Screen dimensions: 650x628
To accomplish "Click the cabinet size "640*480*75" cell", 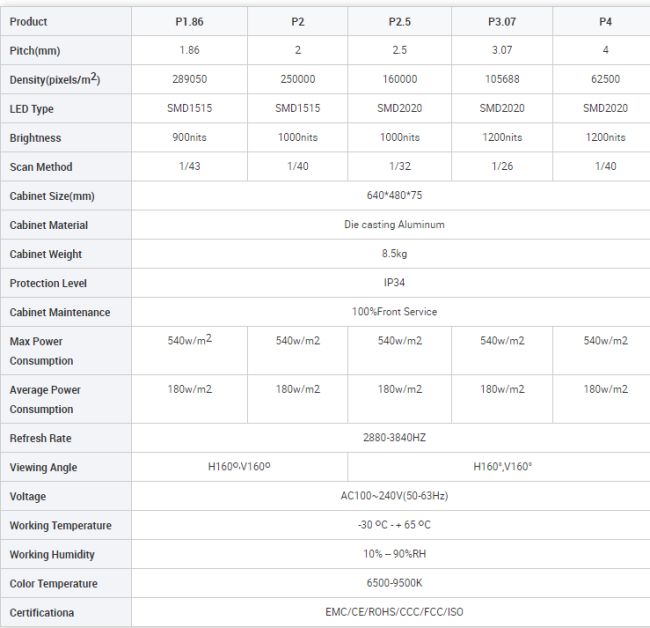I will (x=394, y=196).
